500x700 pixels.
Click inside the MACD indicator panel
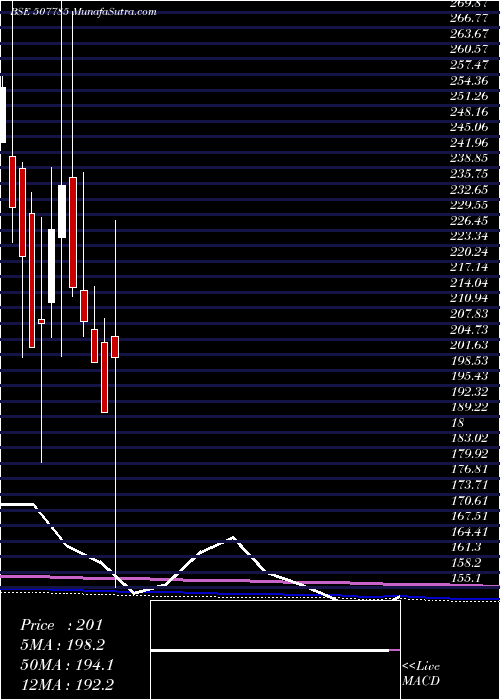click(275, 650)
